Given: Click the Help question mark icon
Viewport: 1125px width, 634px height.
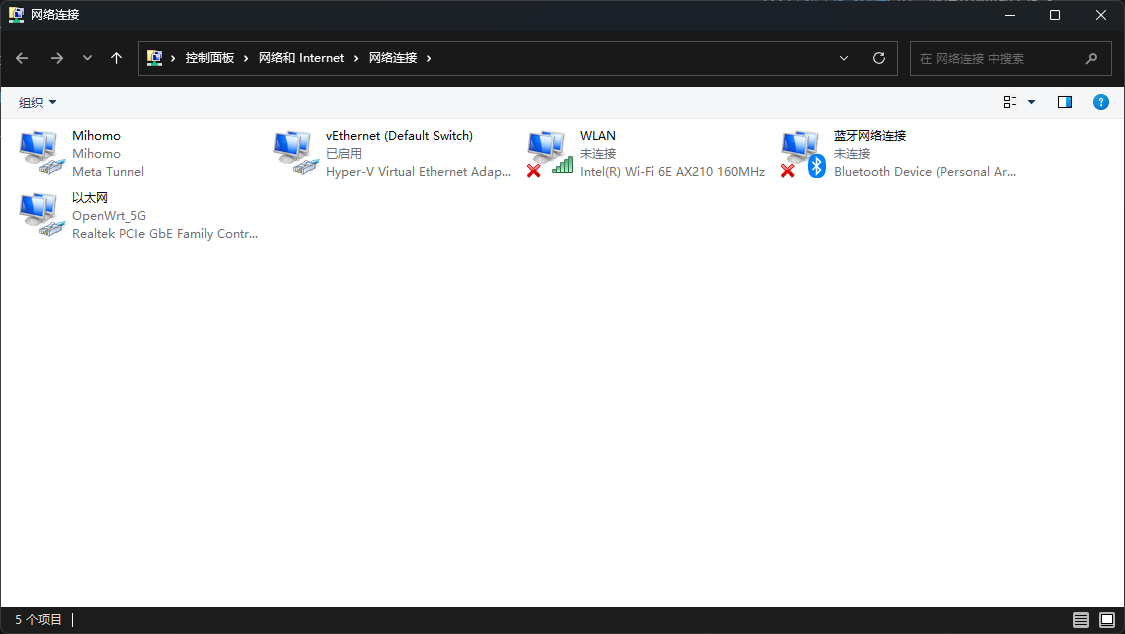Looking at the screenshot, I should coord(1100,102).
